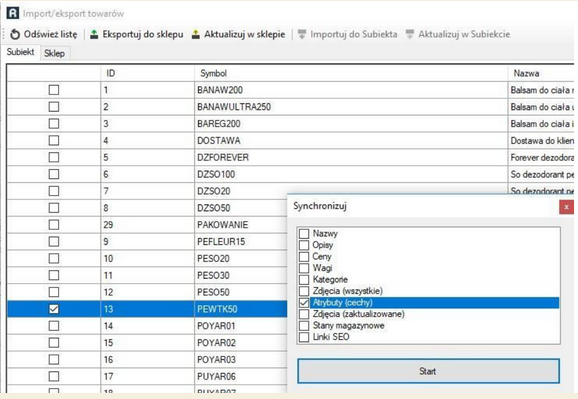This screenshot has height=399, width=578.
Task: Tick the checkbox for row POYAR01
Action: click(54, 326)
